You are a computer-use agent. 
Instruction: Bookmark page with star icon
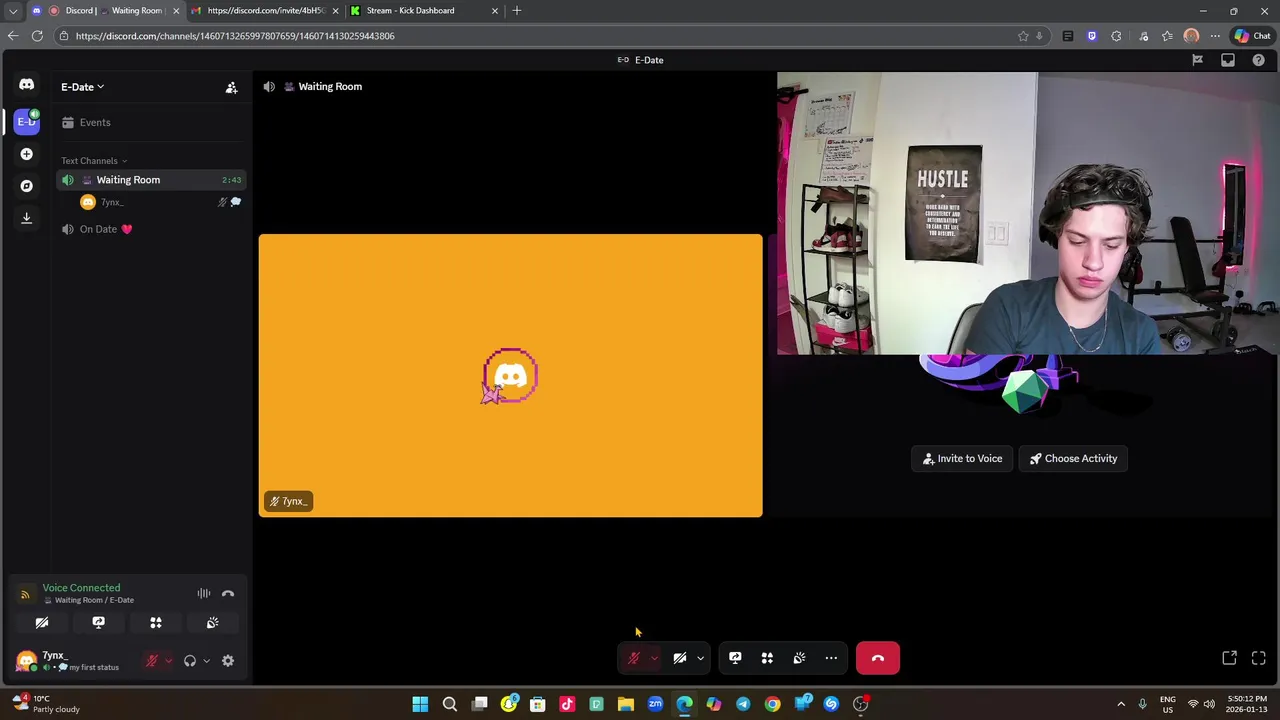click(x=1022, y=36)
